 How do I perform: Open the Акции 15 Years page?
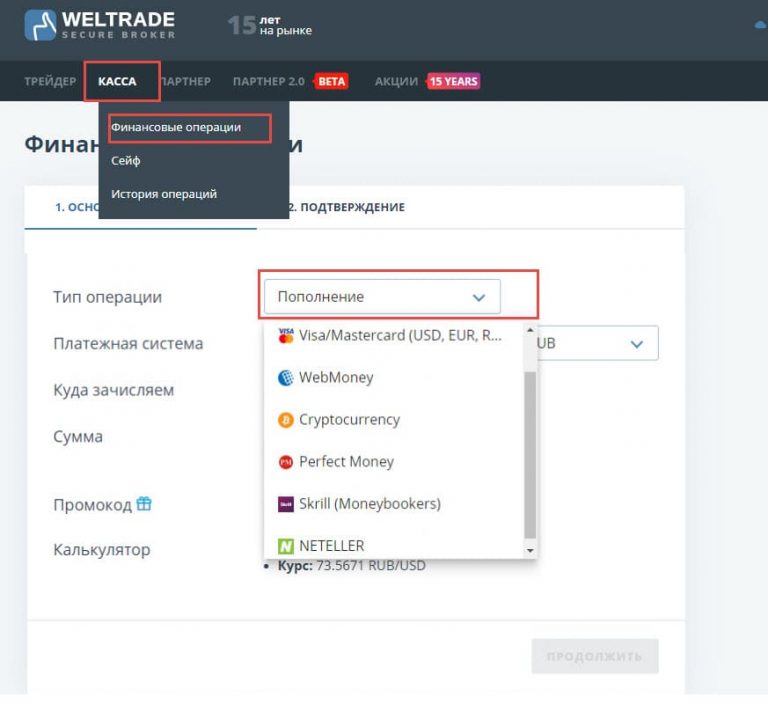pos(427,81)
